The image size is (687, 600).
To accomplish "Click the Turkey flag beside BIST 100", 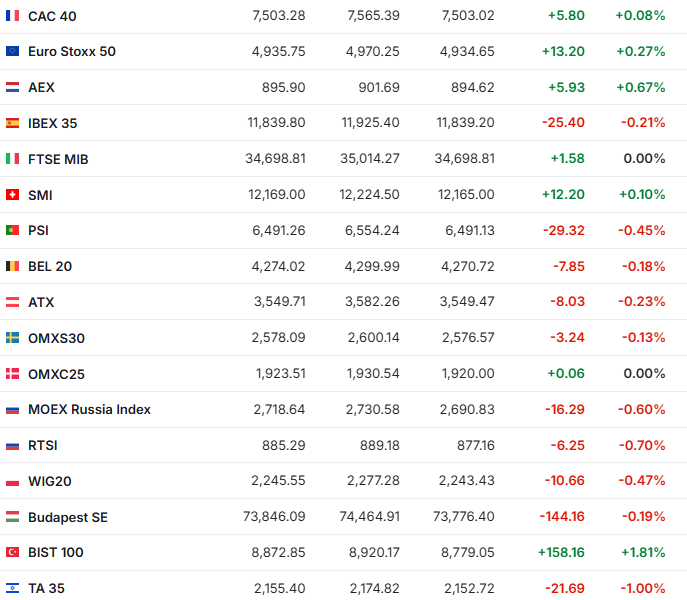I will coord(12,552).
